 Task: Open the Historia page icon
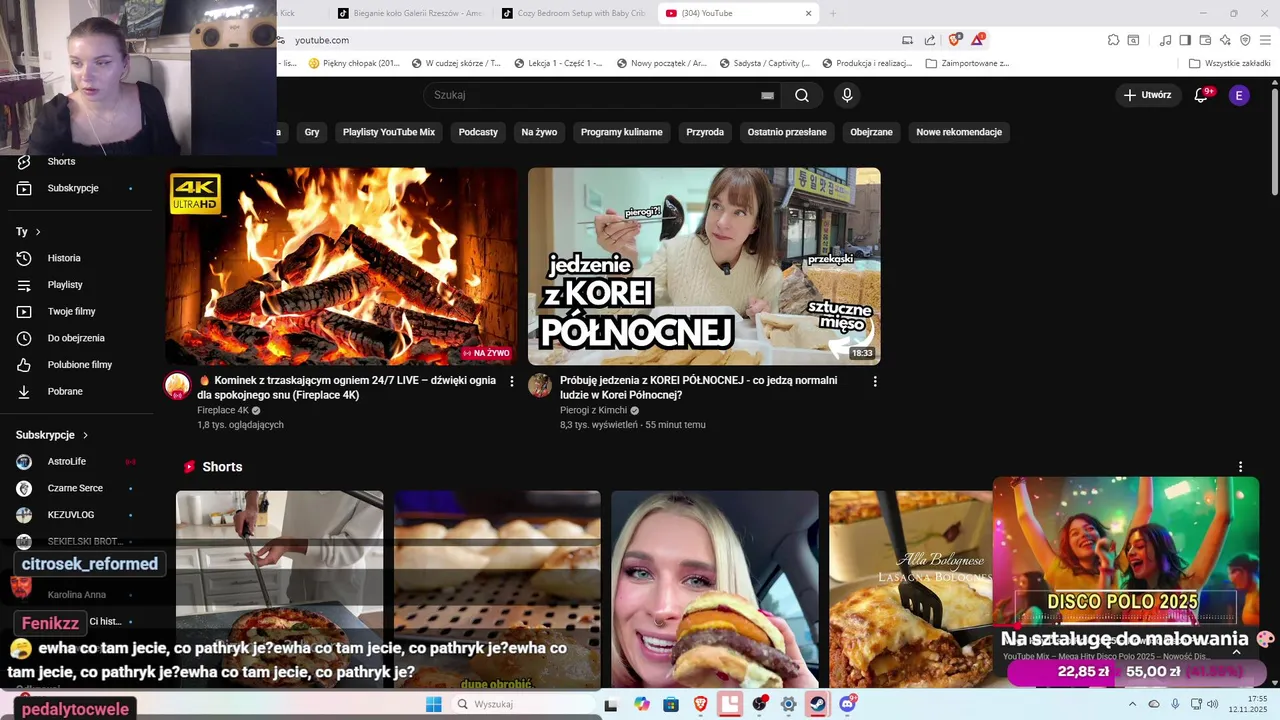click(24, 258)
